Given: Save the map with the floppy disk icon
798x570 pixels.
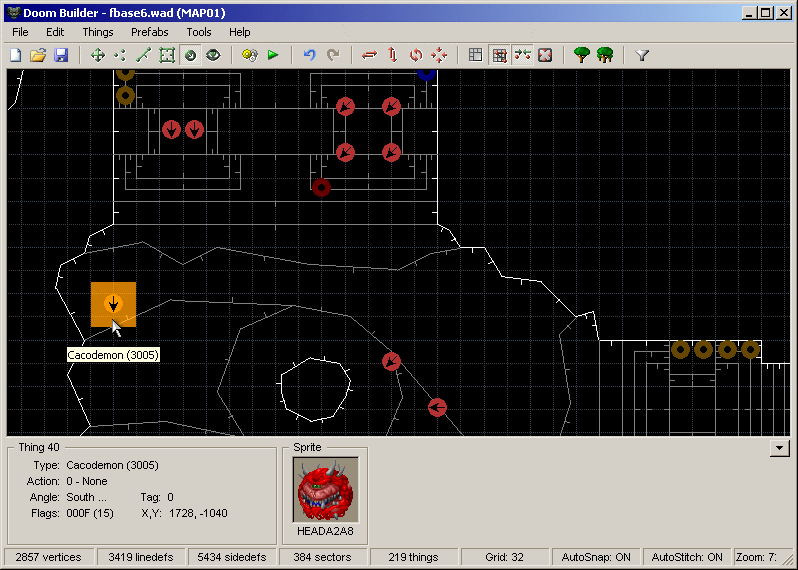Looking at the screenshot, I should [61, 55].
